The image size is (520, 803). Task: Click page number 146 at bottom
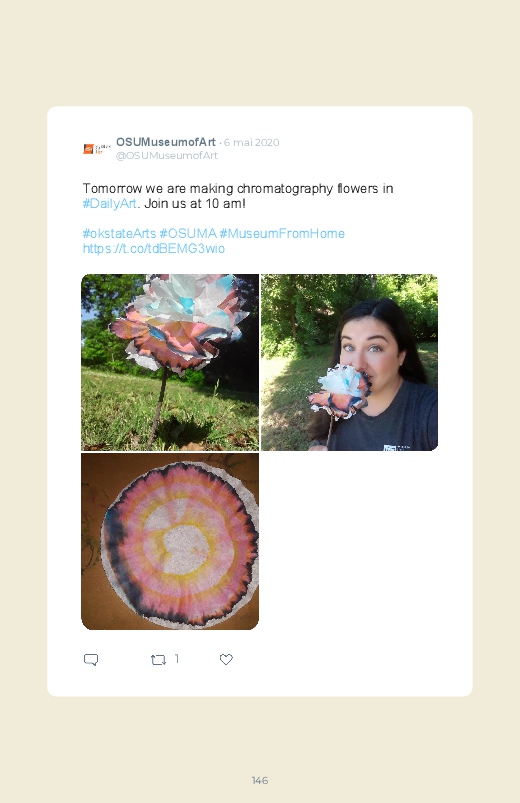(x=260, y=780)
